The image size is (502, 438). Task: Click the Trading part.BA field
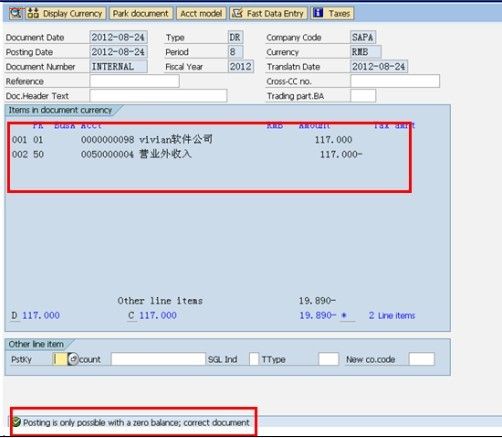click(x=363, y=96)
